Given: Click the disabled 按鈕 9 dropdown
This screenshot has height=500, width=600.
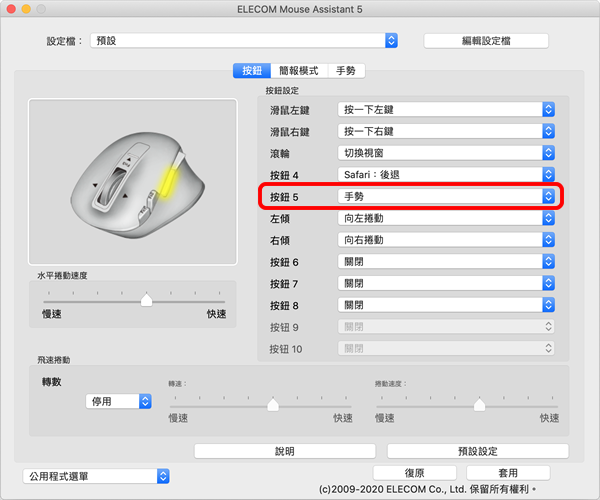Looking at the screenshot, I should click(446, 327).
